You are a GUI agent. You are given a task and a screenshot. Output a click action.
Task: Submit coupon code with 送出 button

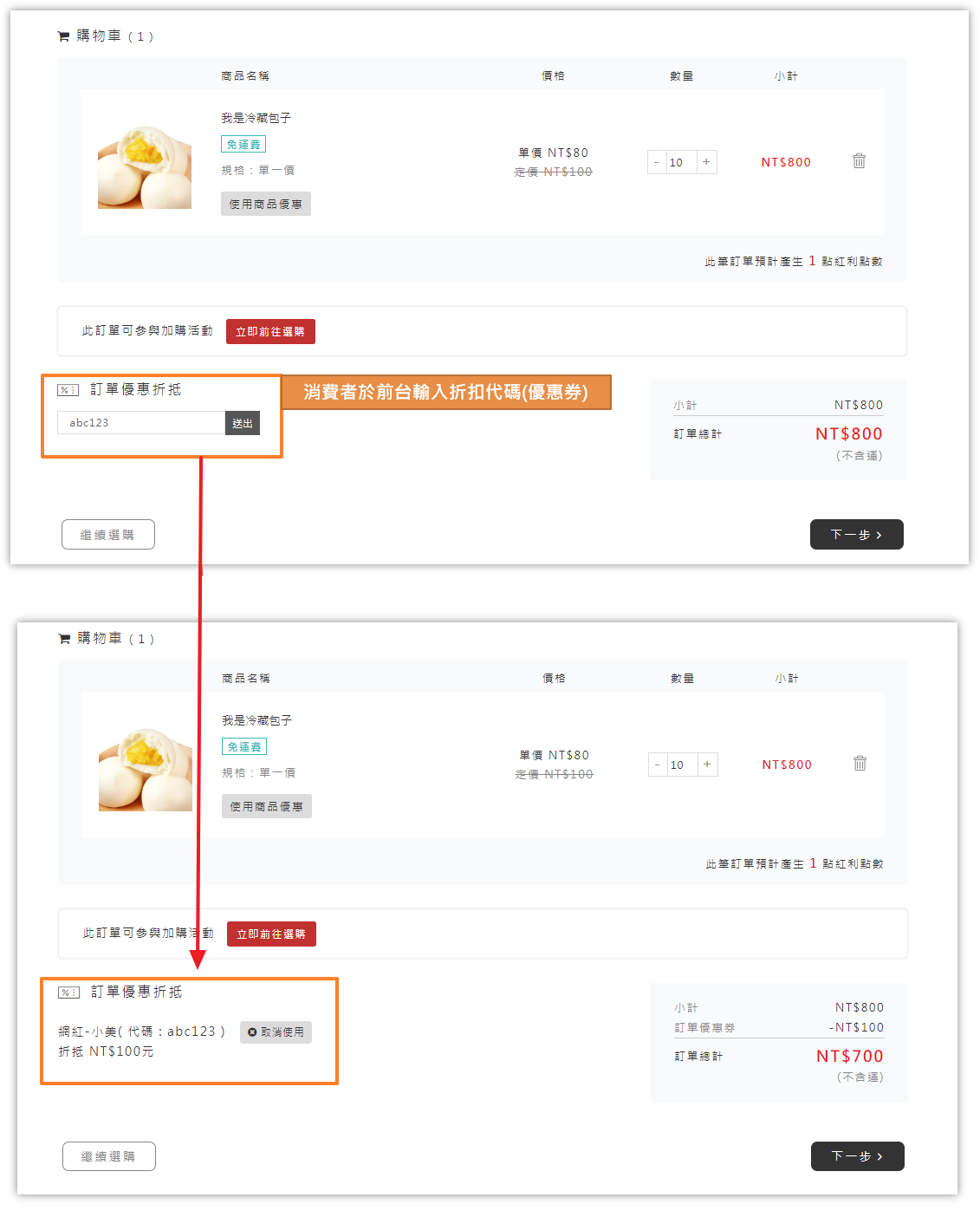[x=243, y=423]
